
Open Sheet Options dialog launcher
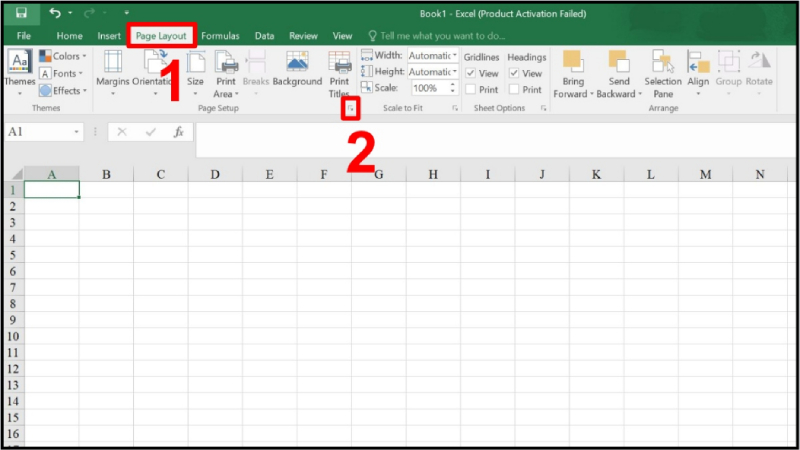(x=543, y=108)
